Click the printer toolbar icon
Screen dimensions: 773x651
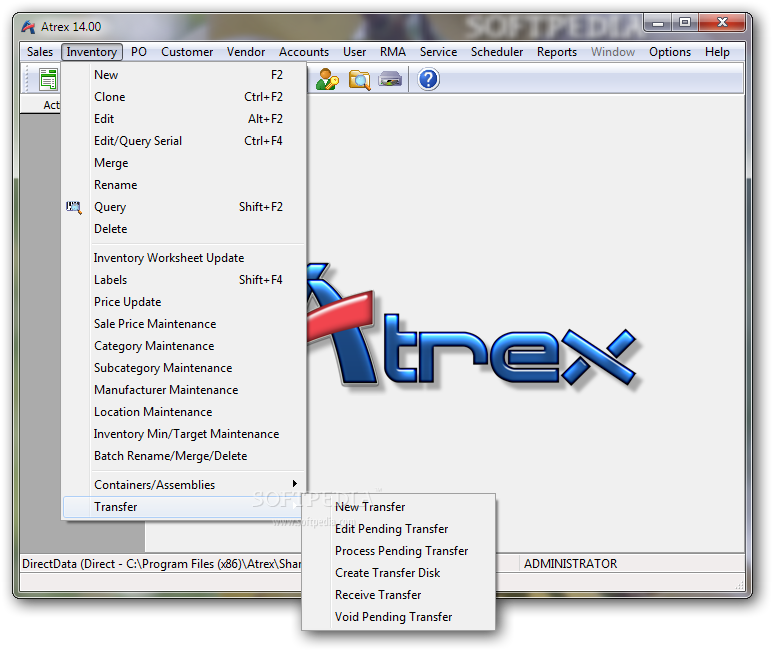(390, 79)
